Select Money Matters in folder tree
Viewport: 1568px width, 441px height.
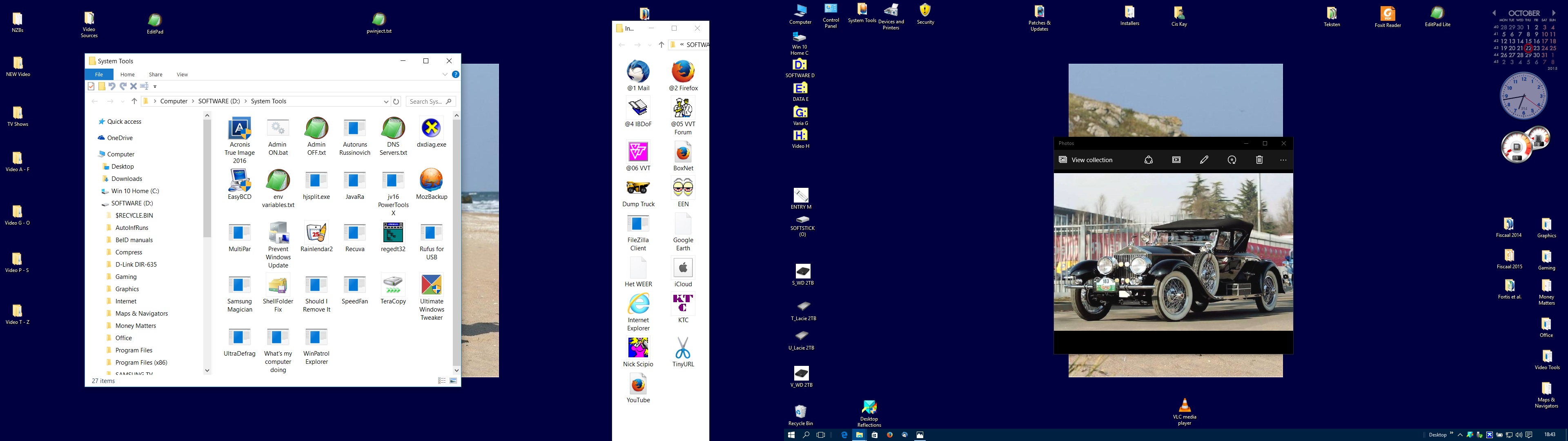point(135,326)
